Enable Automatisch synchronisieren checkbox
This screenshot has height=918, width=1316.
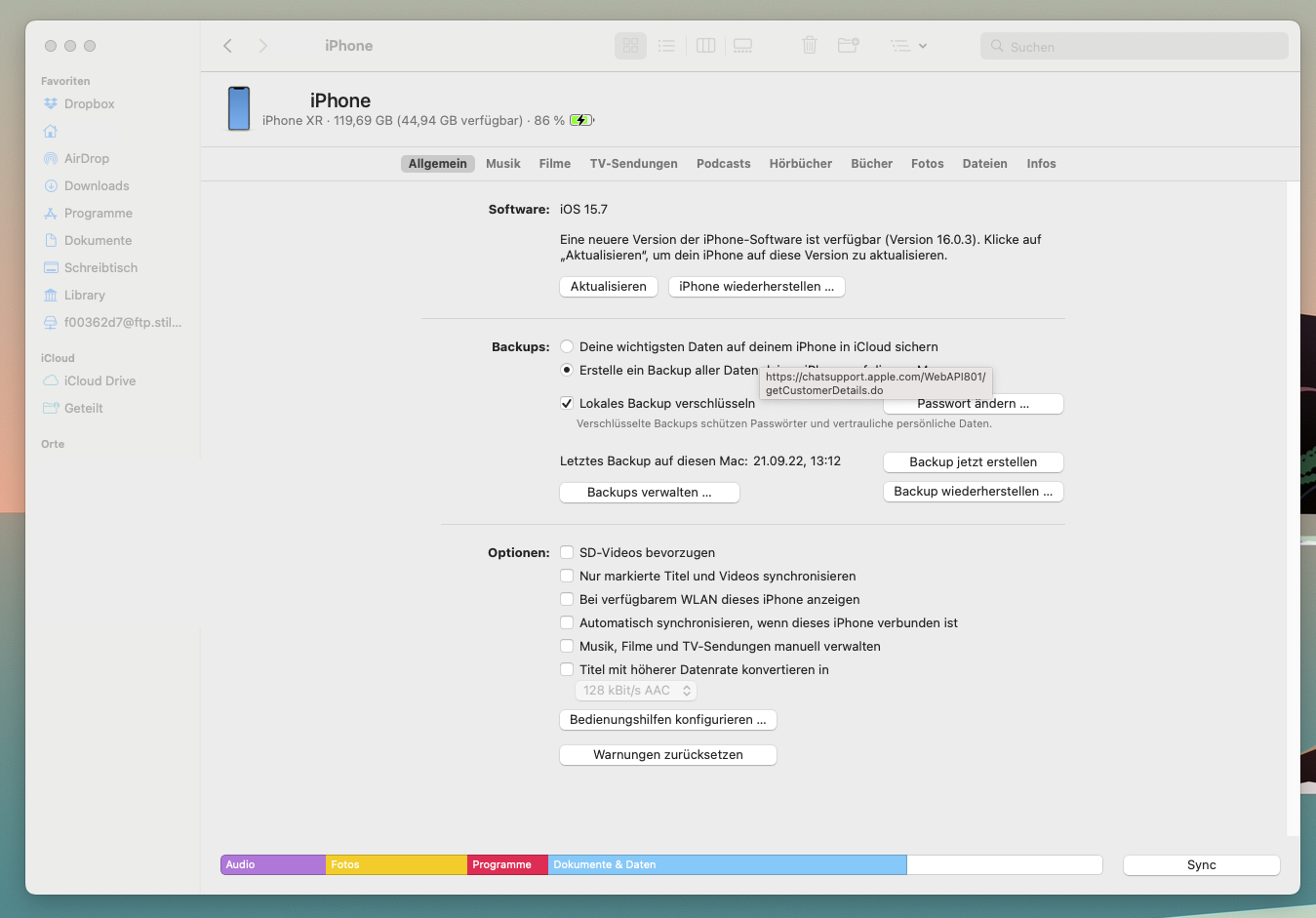click(567, 622)
